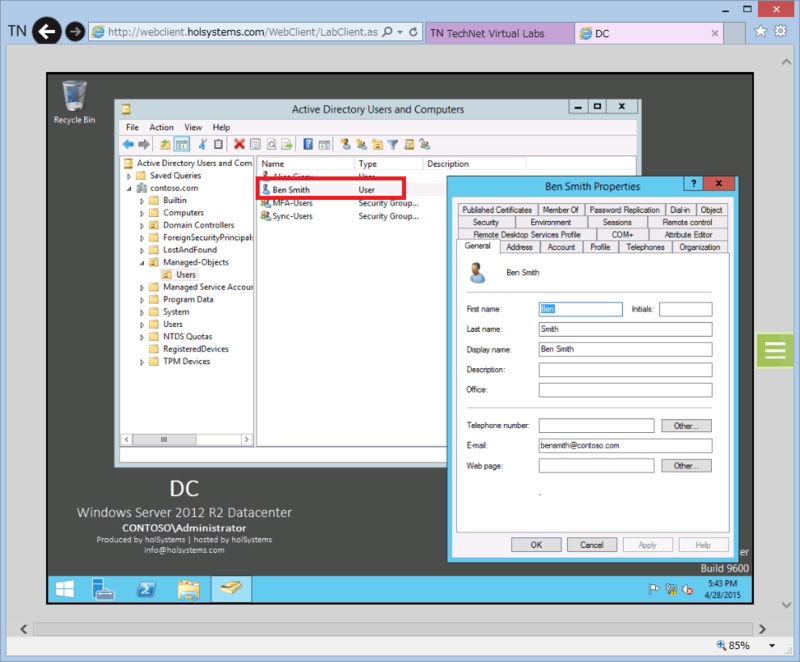Open the Help menu
The image size is (800, 662).
click(221, 127)
